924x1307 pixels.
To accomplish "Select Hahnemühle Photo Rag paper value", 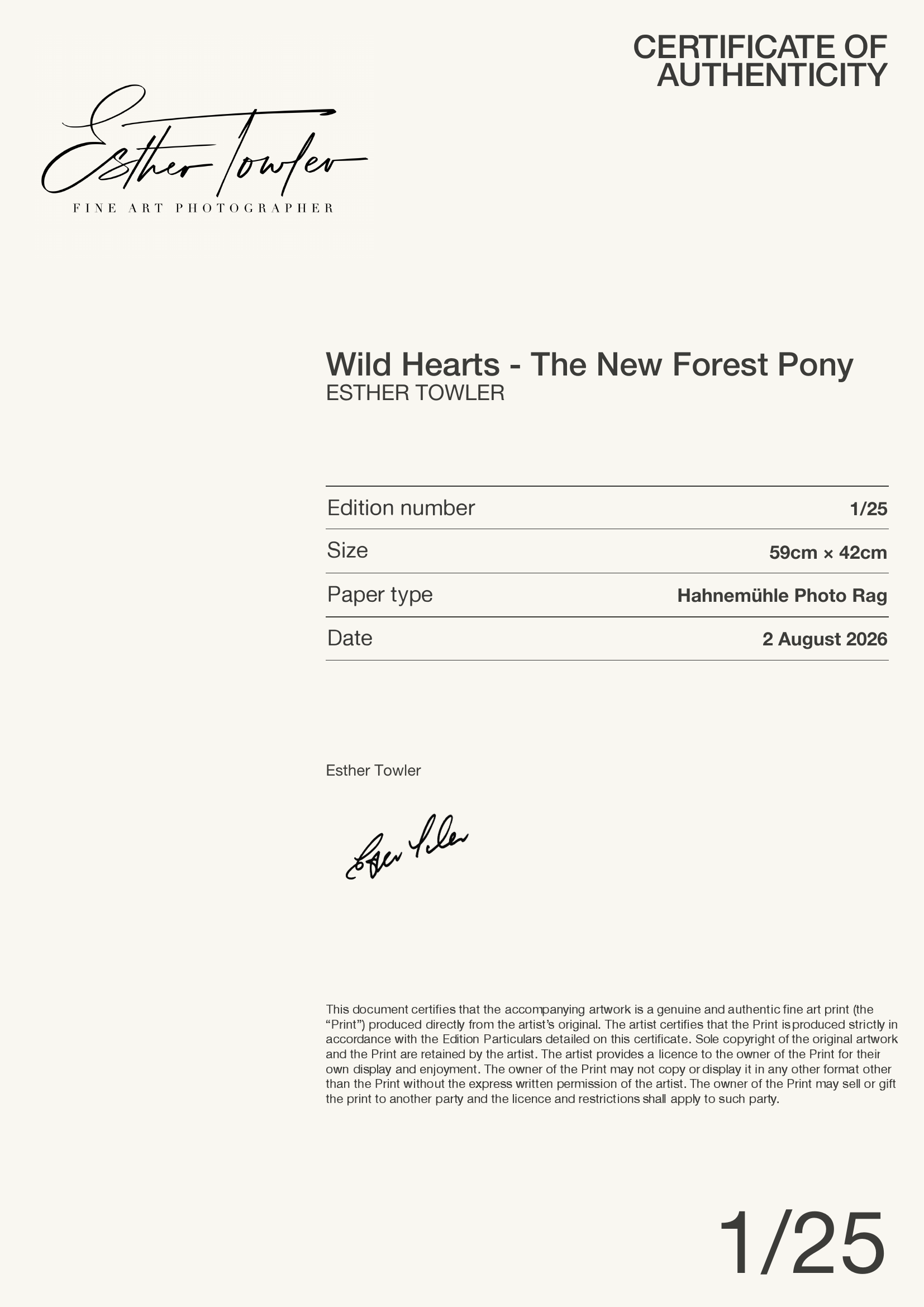I will tap(782, 596).
